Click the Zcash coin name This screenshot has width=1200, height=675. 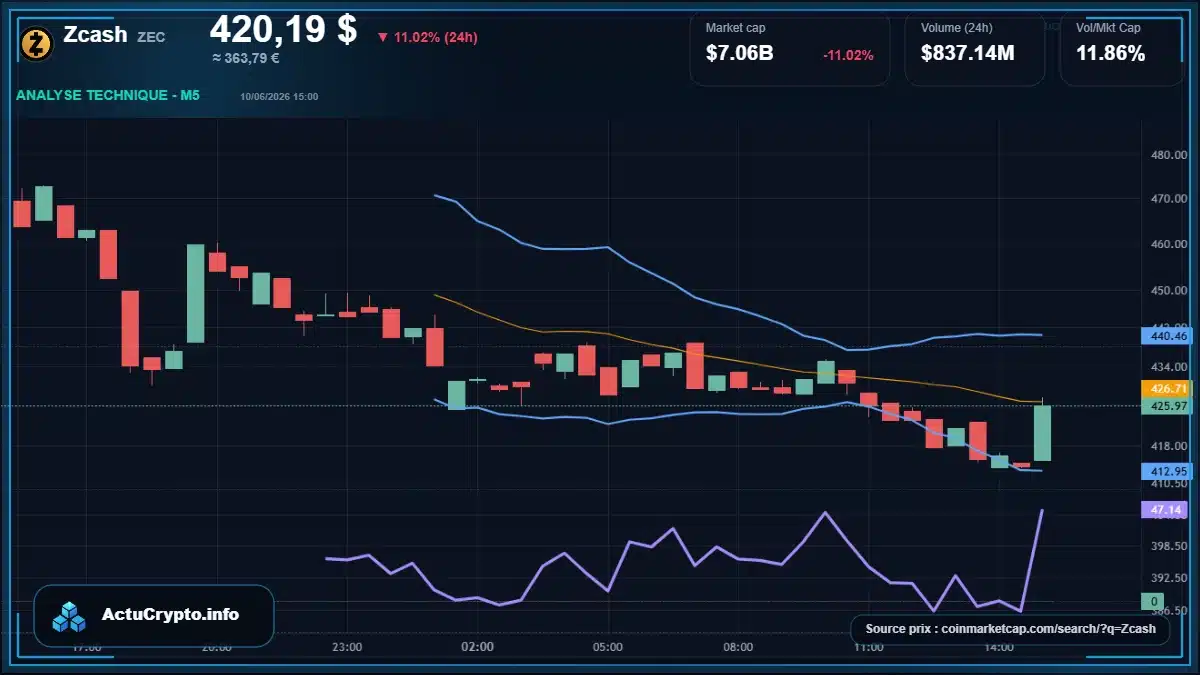click(95, 34)
